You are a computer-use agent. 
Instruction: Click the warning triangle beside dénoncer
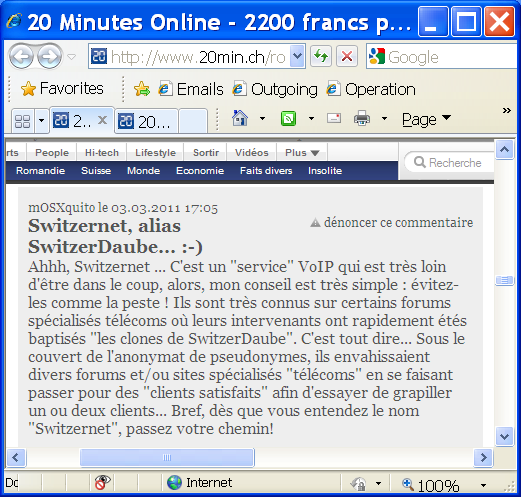pyautogui.click(x=315, y=222)
